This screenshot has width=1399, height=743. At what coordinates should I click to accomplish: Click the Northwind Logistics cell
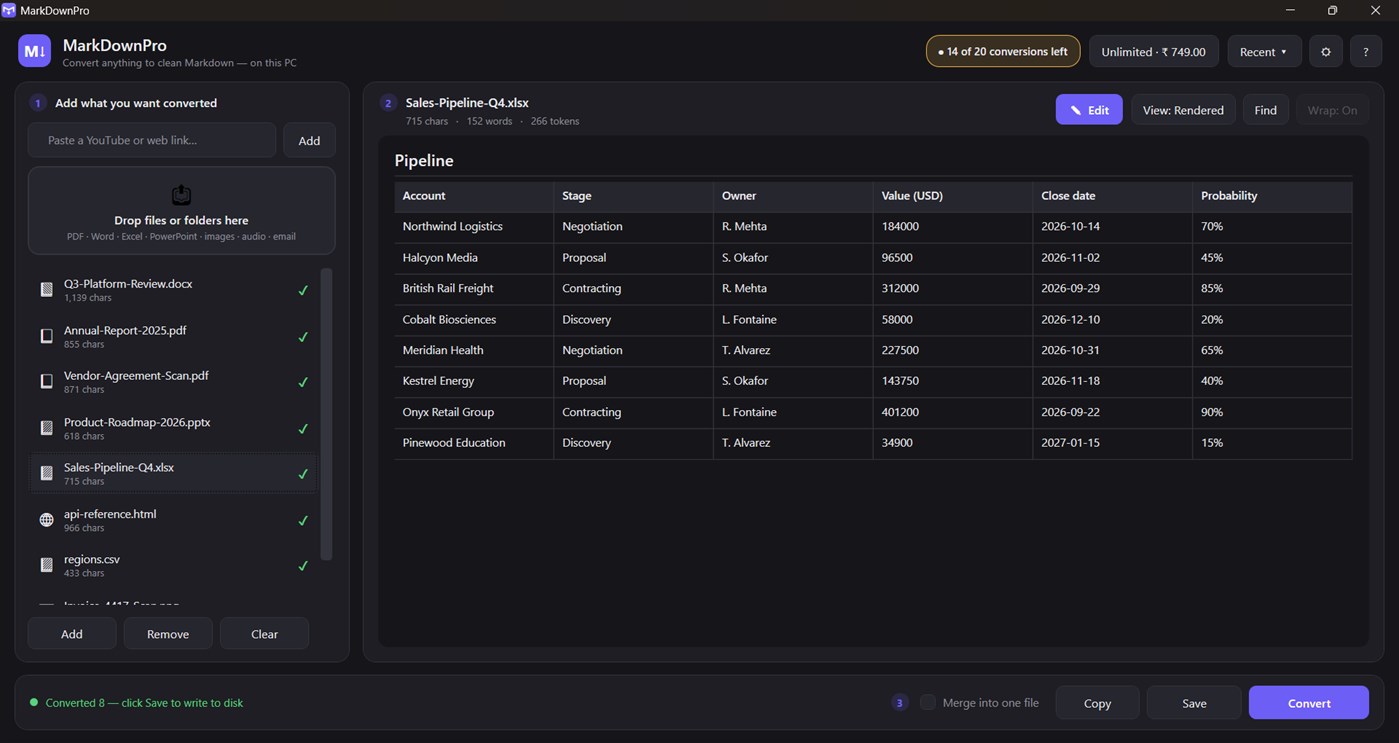(474, 227)
